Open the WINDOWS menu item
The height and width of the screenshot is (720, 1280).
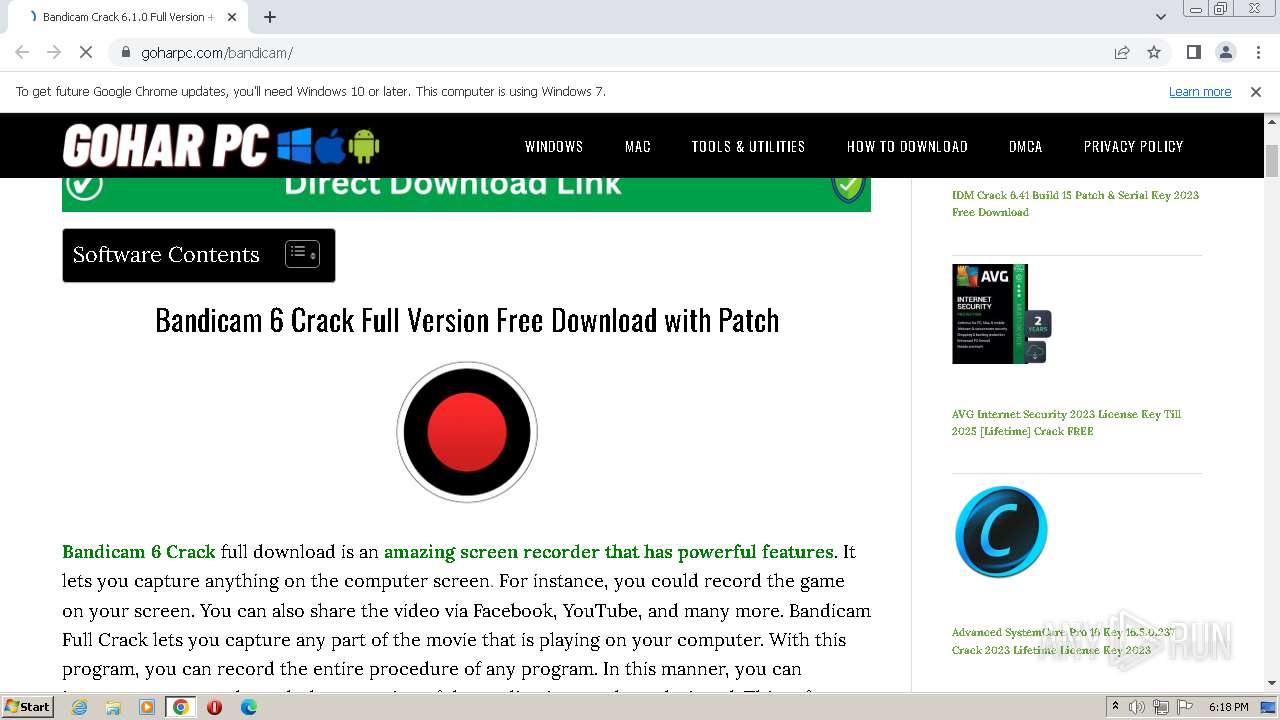tap(554, 146)
